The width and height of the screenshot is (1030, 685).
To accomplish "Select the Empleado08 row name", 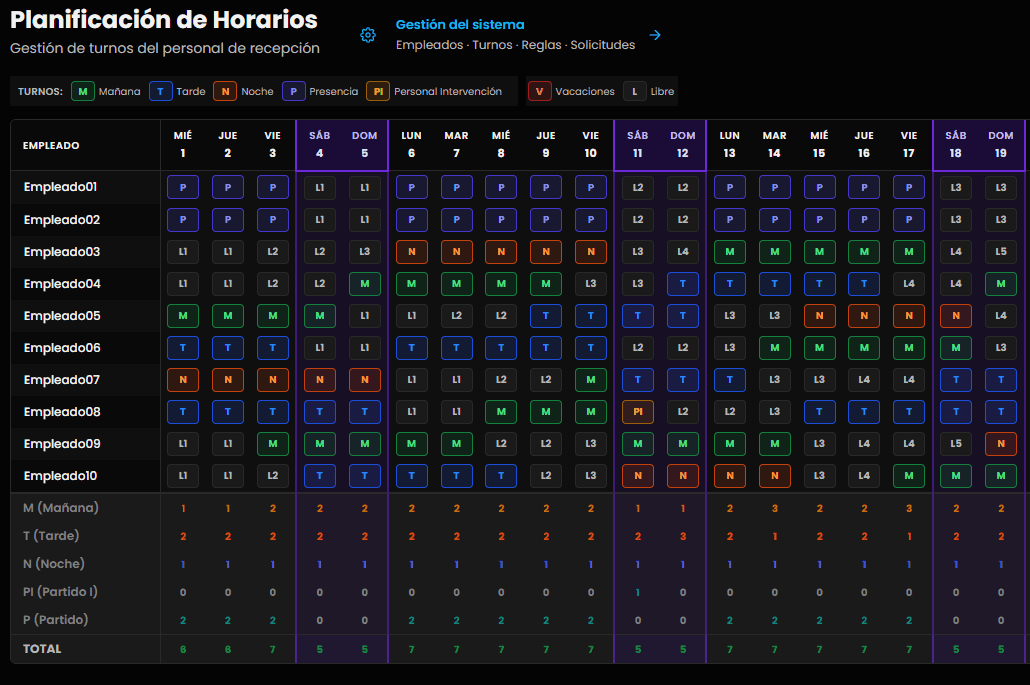I will [x=62, y=412].
